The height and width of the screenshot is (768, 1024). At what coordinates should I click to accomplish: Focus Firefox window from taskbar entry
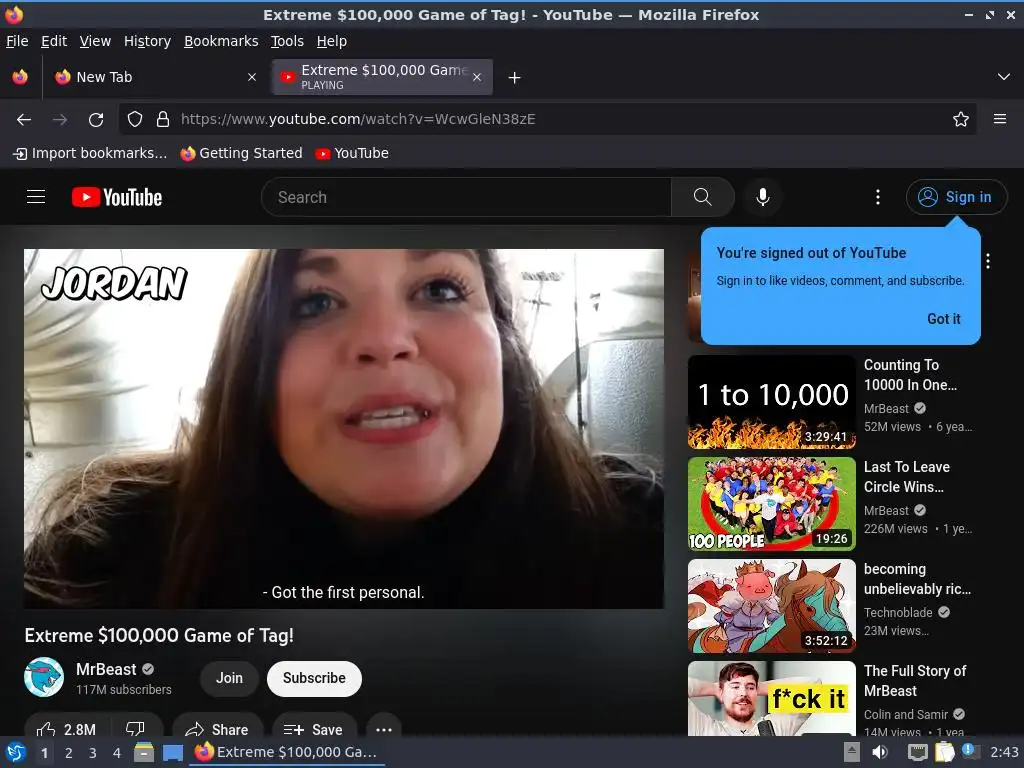click(x=287, y=752)
